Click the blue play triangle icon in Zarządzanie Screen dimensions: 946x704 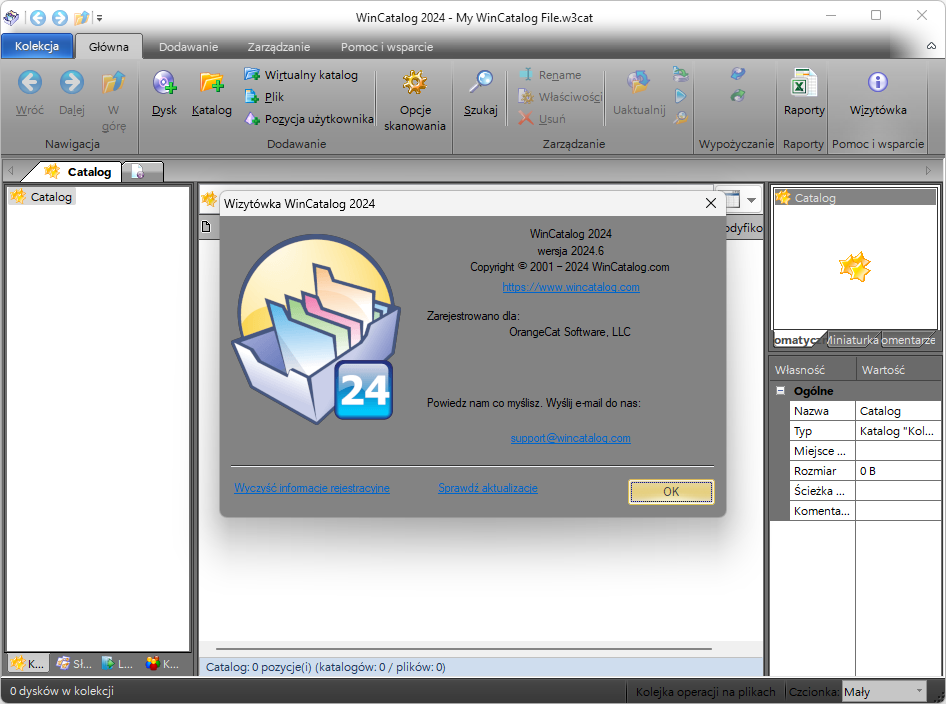pyautogui.click(x=681, y=96)
